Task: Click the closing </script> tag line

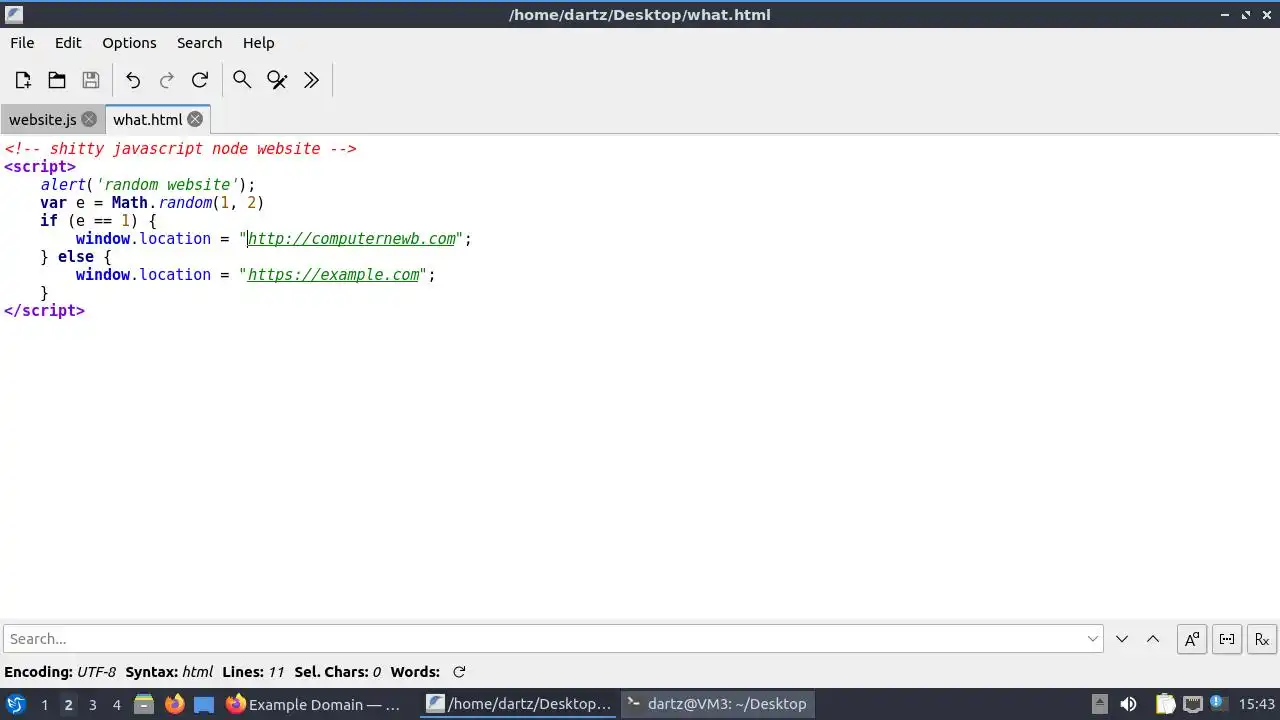Action: click(x=44, y=311)
